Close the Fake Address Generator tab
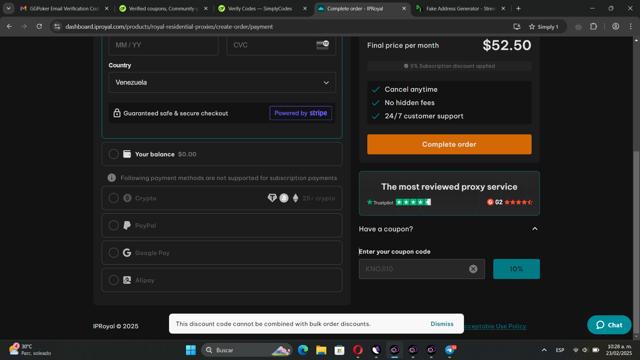This screenshot has width=640, height=360. pyautogui.click(x=503, y=8)
